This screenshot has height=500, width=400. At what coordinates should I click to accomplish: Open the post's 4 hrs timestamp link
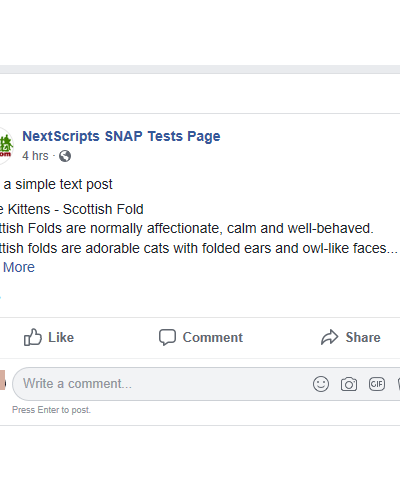(x=35, y=156)
